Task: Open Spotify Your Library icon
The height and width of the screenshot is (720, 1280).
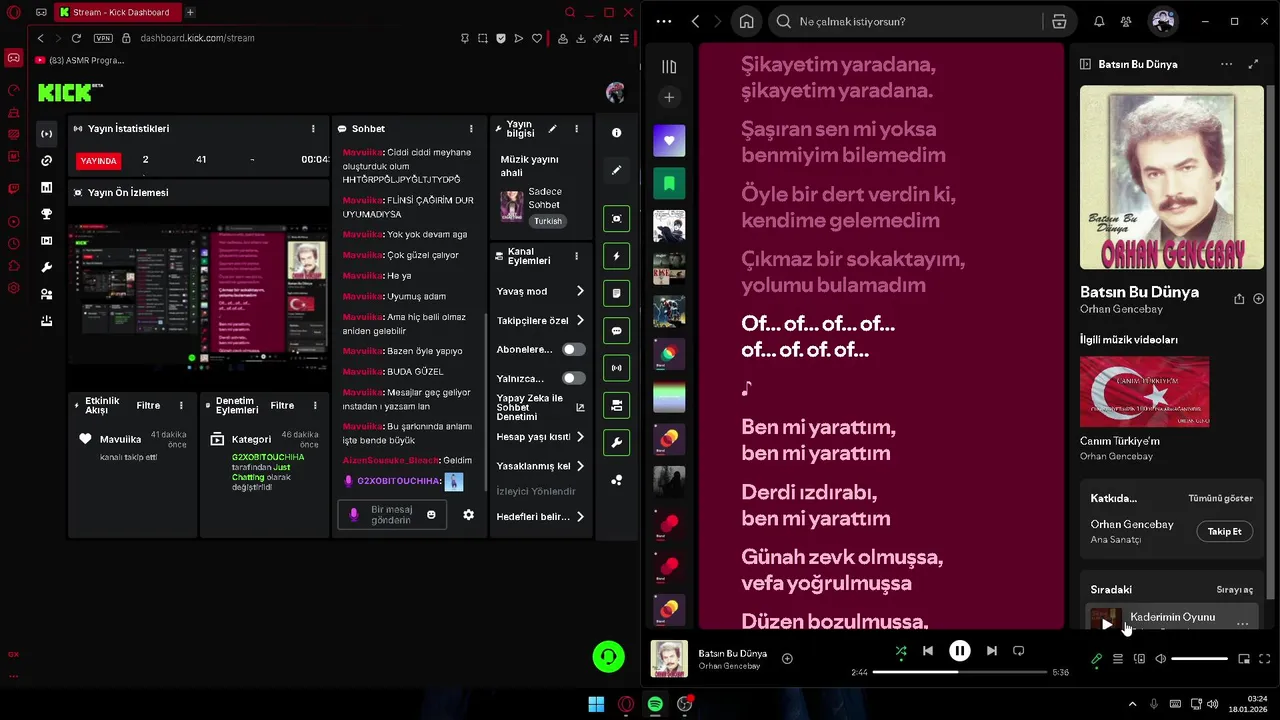Action: tap(669, 67)
